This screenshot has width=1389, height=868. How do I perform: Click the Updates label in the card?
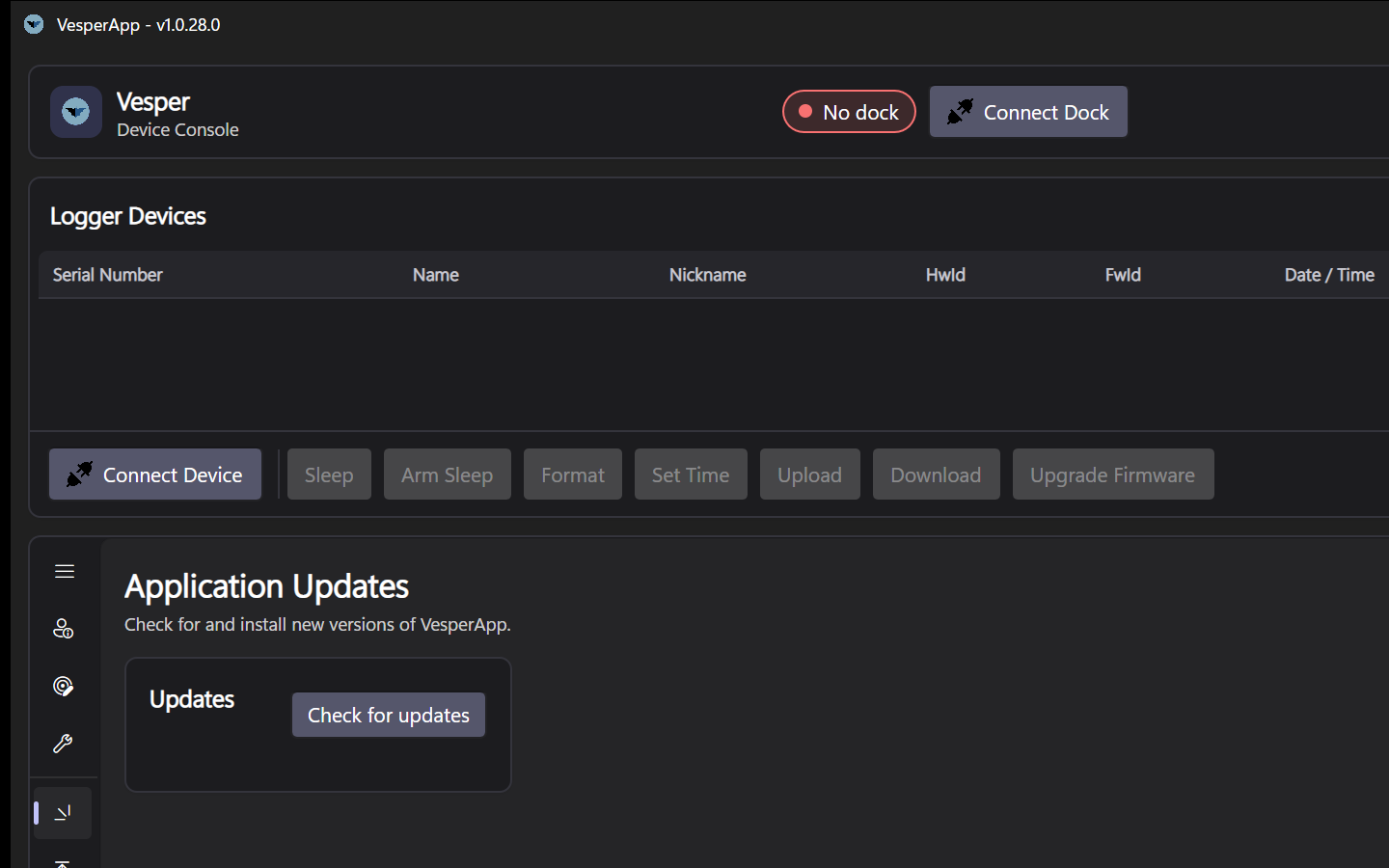pyautogui.click(x=192, y=699)
